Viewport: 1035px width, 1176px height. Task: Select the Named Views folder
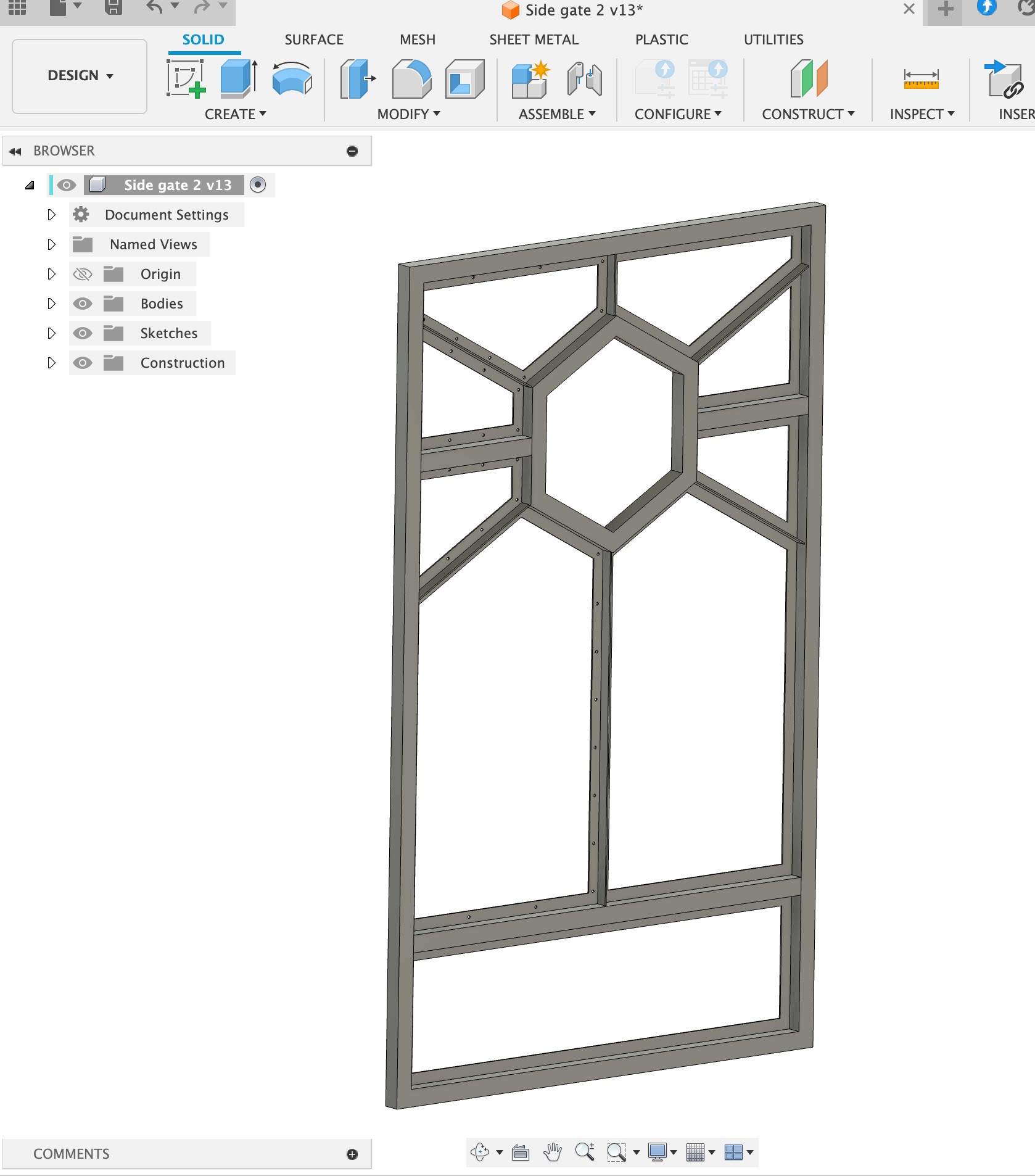tap(153, 244)
